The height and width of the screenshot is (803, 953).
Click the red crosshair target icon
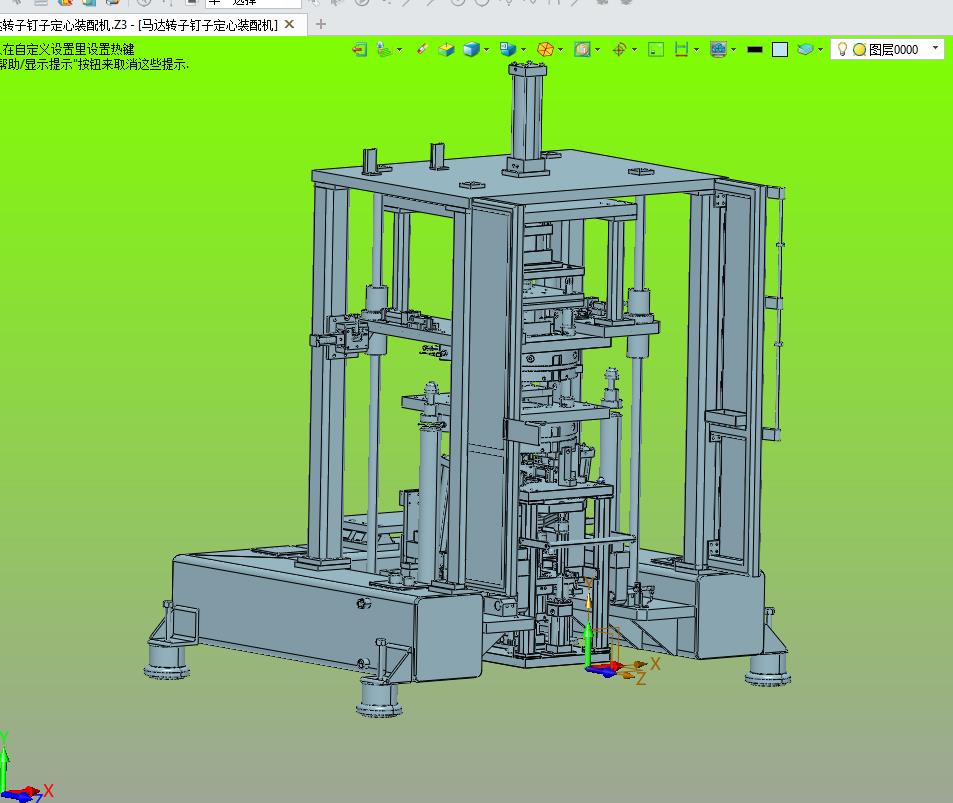click(619, 49)
